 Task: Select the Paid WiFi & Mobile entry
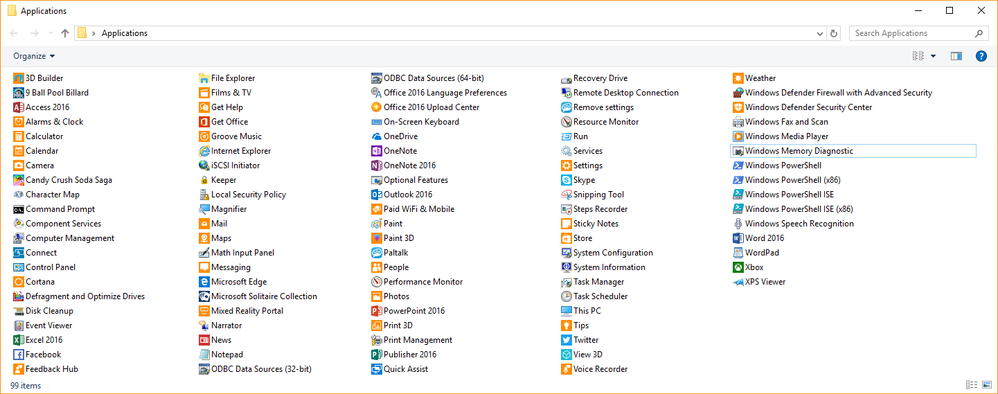coord(412,209)
